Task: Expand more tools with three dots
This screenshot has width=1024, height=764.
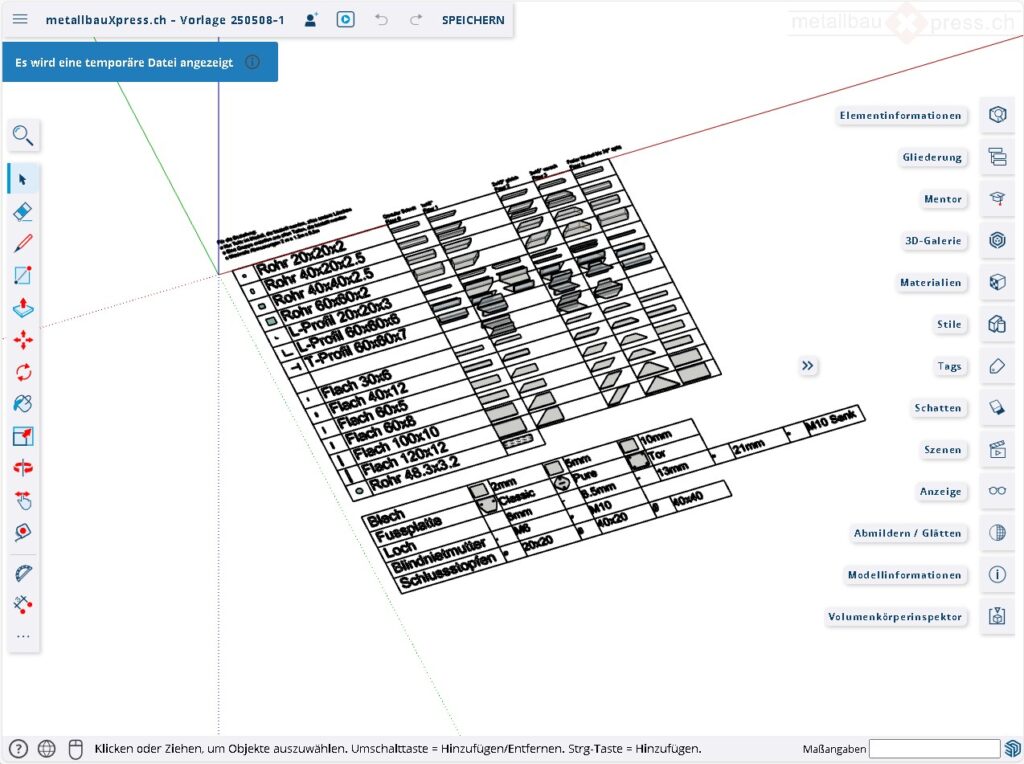Action: tap(23, 636)
